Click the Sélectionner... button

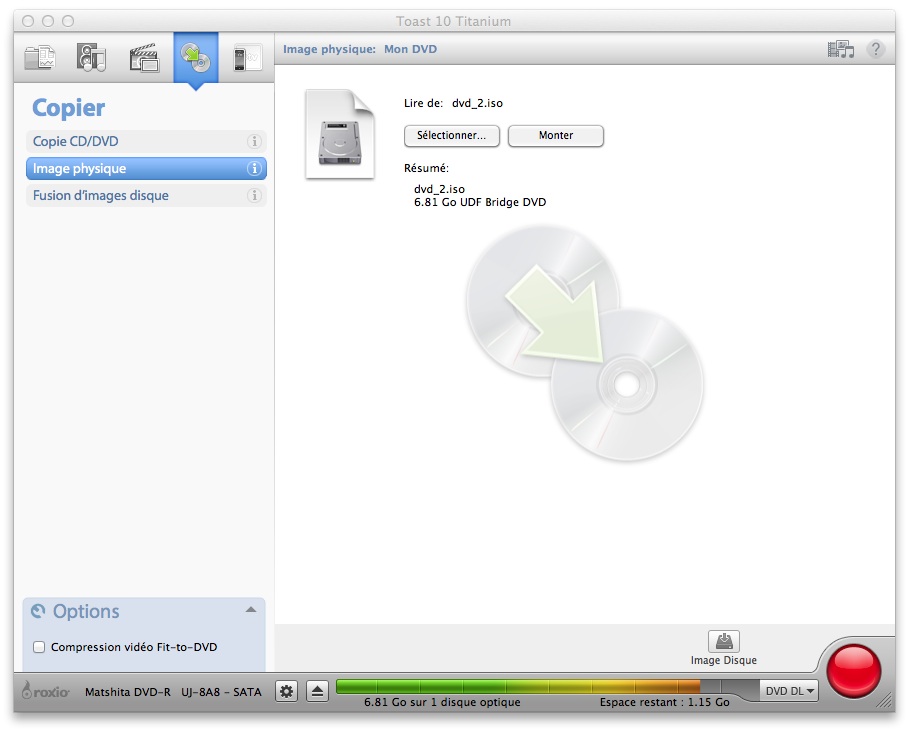coord(452,136)
